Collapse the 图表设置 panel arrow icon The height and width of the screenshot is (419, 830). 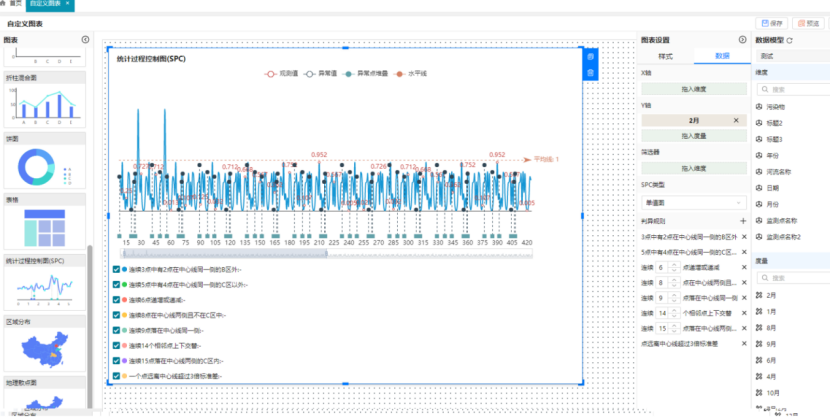coord(742,40)
